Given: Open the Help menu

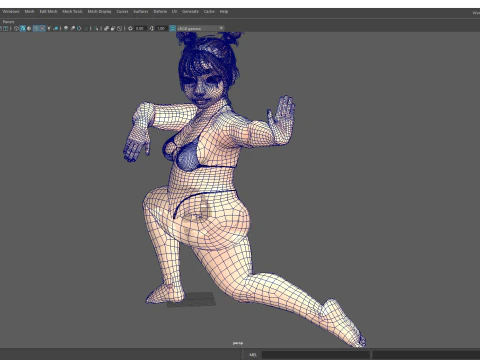Looking at the screenshot, I should tap(224, 11).
